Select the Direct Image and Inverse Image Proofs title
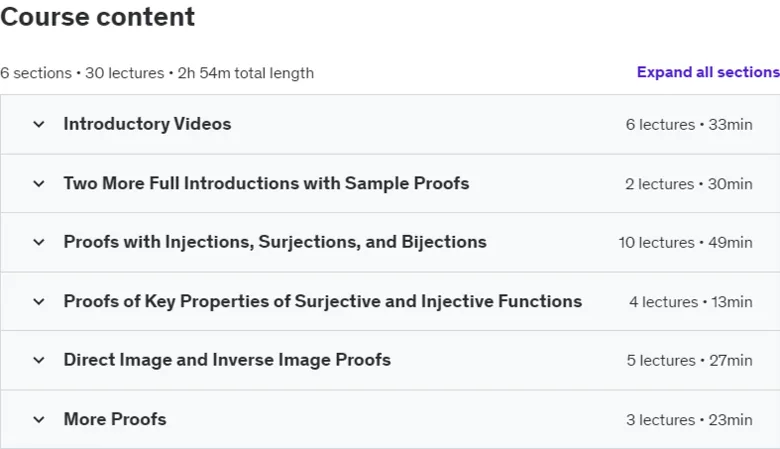The height and width of the screenshot is (449, 780). pyautogui.click(x=227, y=359)
